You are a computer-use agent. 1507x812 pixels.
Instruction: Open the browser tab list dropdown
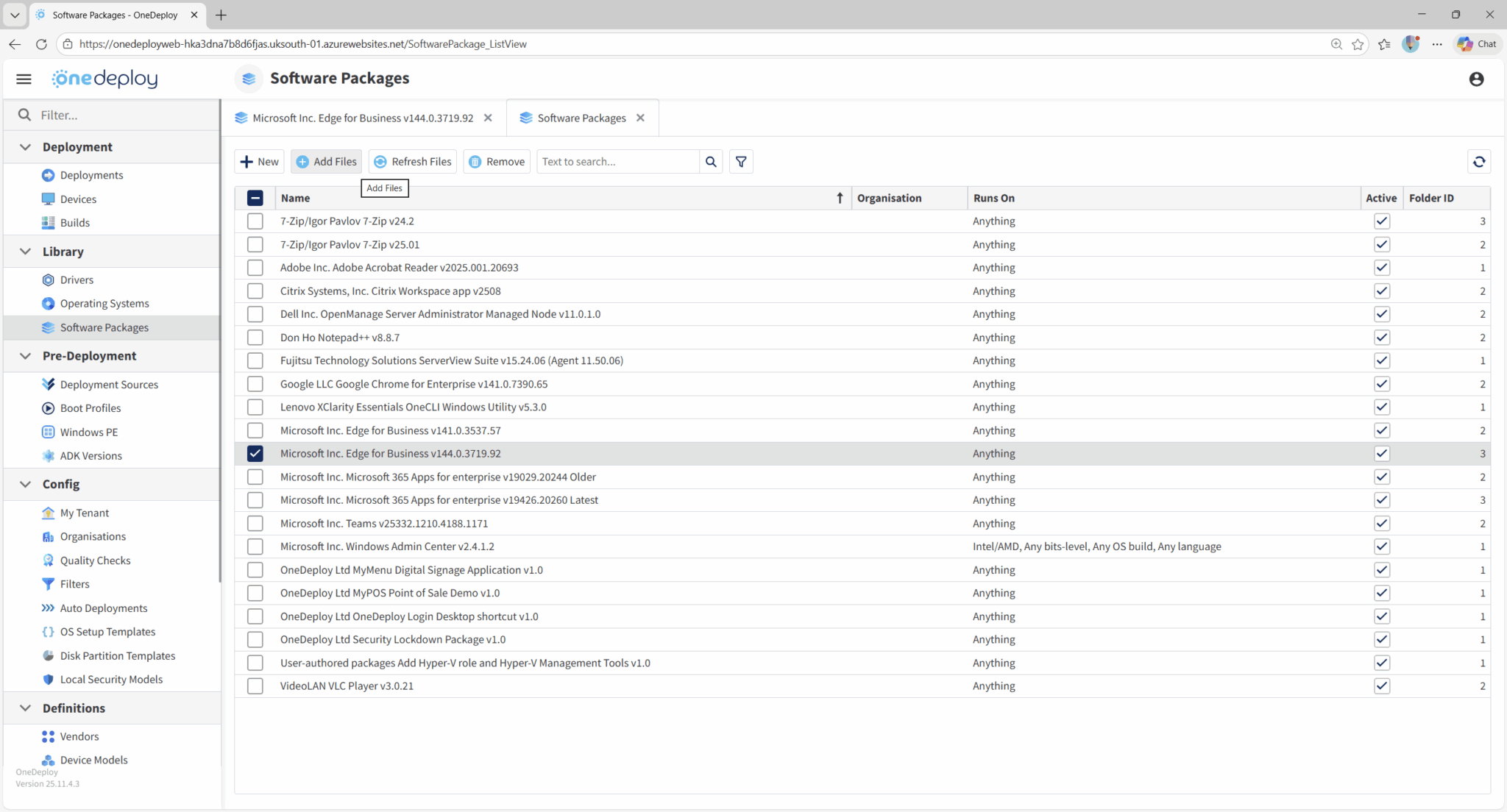pos(15,15)
